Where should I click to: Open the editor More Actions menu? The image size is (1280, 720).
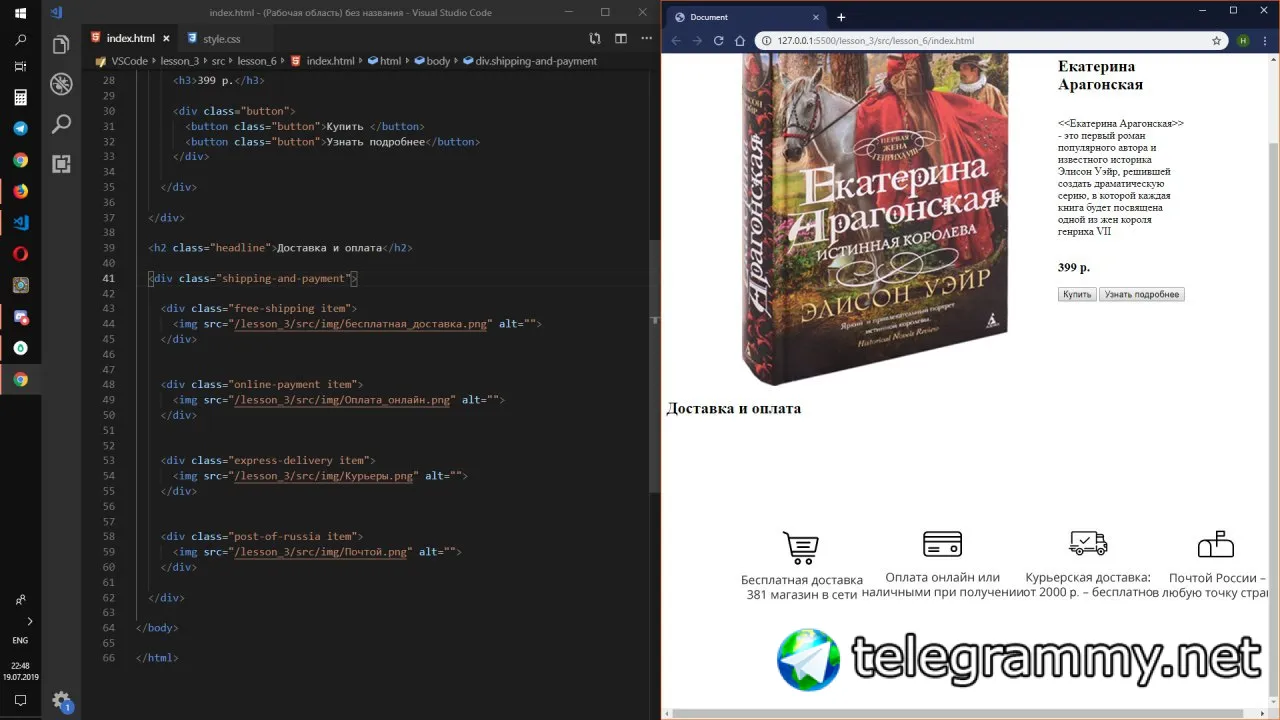click(x=645, y=38)
